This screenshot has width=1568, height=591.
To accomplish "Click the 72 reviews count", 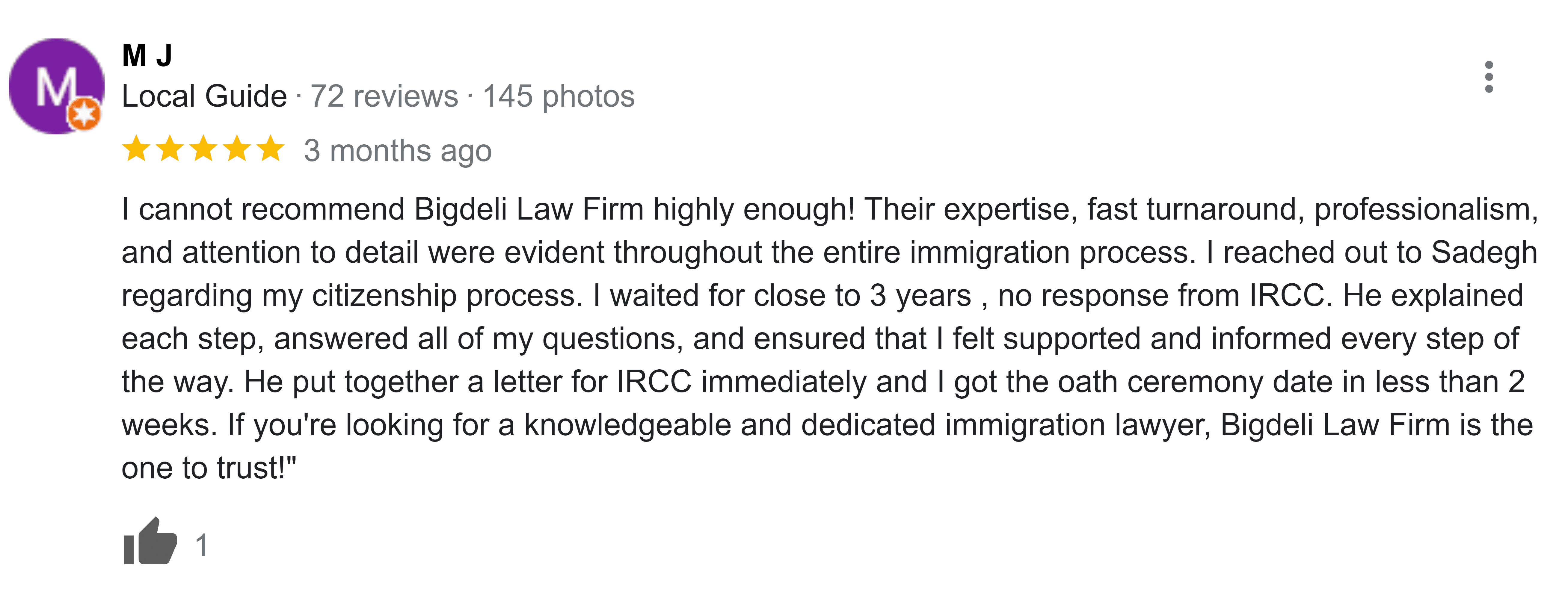I will (384, 96).
